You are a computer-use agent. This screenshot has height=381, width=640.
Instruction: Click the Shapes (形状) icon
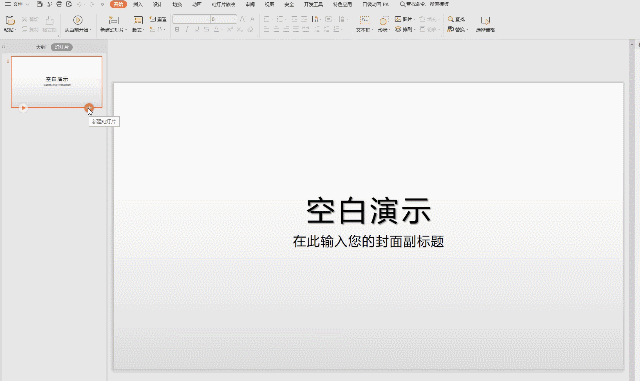click(x=383, y=20)
